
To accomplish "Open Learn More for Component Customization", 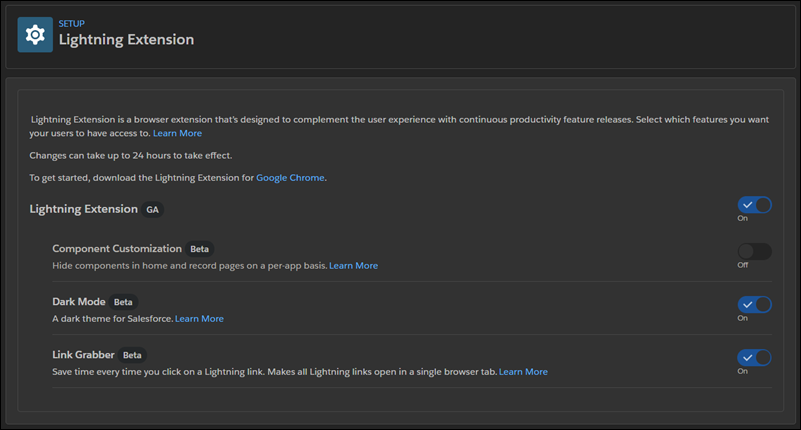I will pos(354,266).
